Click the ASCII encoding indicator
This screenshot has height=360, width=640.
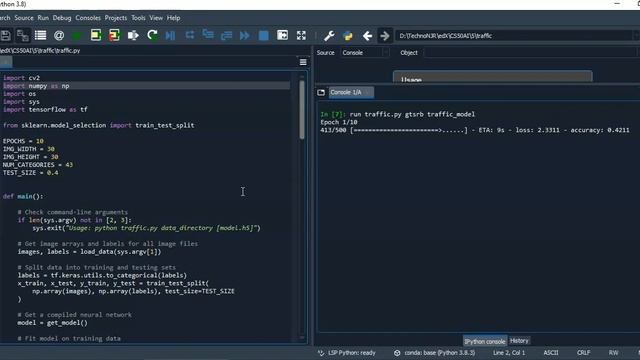551,353
